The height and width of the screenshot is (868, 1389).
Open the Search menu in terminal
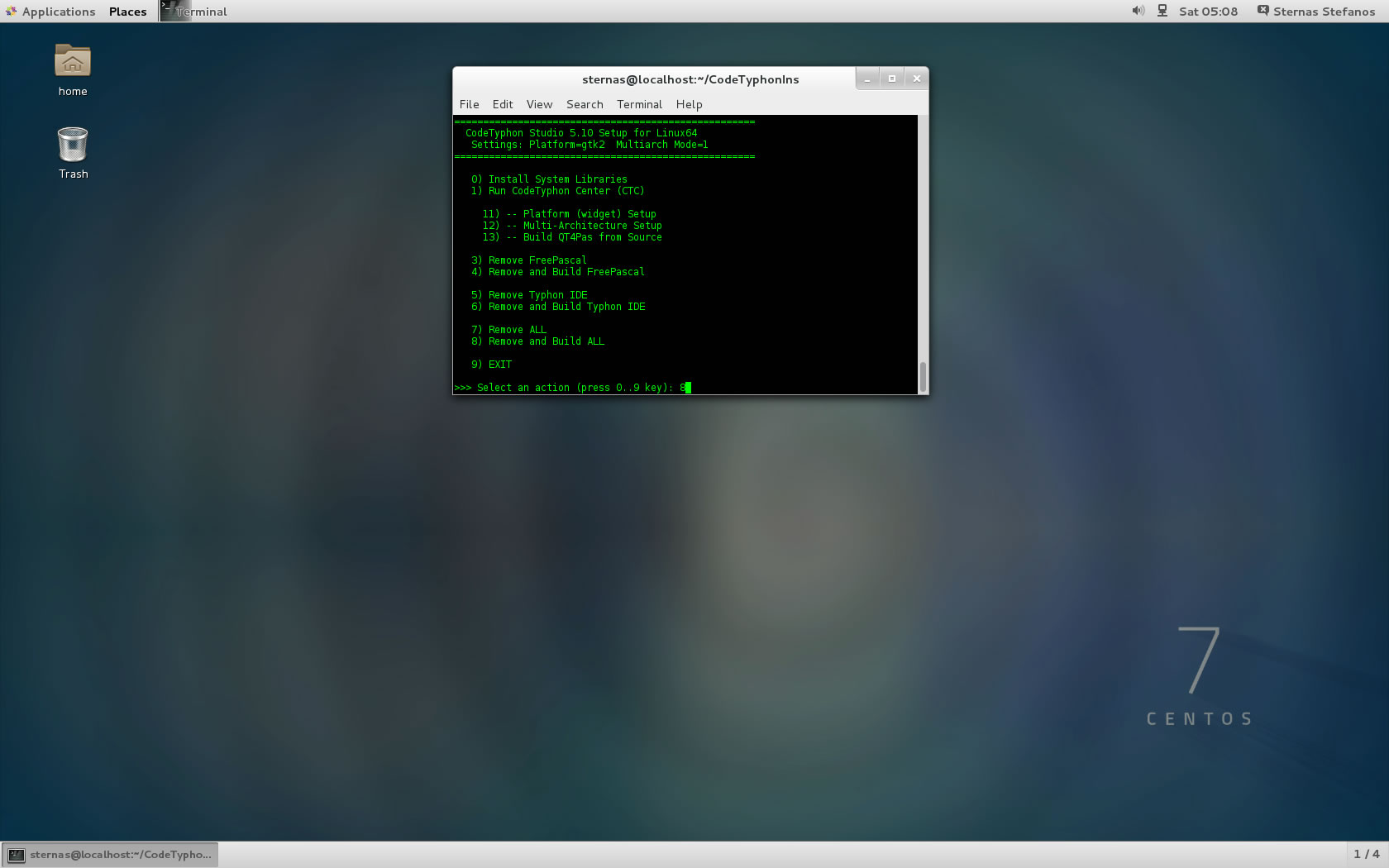(x=585, y=104)
